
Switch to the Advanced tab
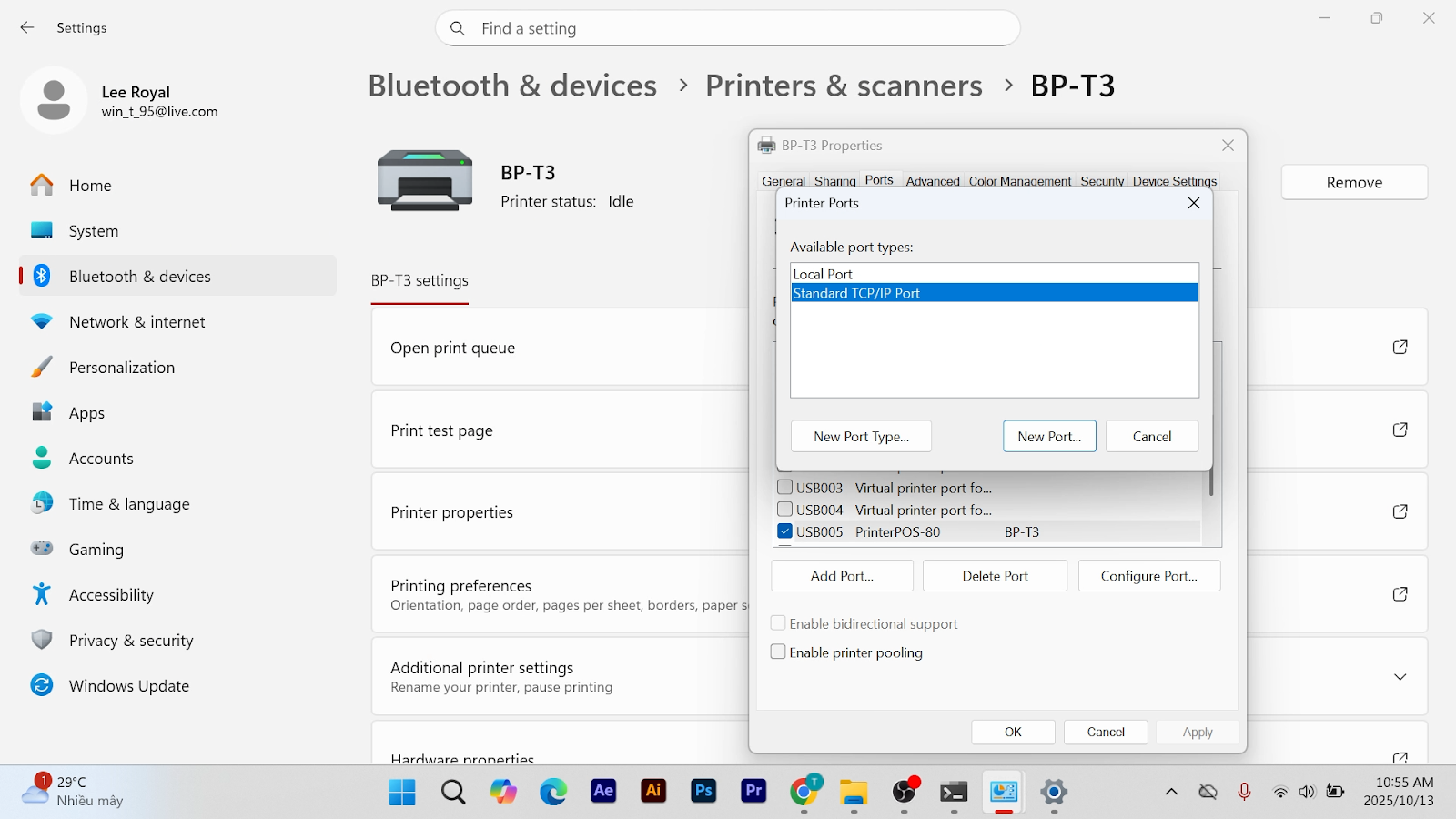tap(932, 181)
